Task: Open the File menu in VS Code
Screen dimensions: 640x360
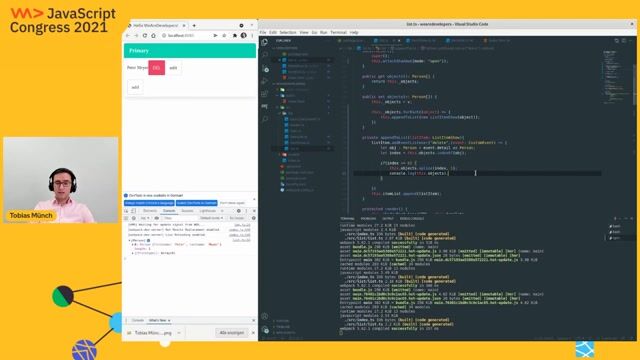Action: (x=263, y=32)
